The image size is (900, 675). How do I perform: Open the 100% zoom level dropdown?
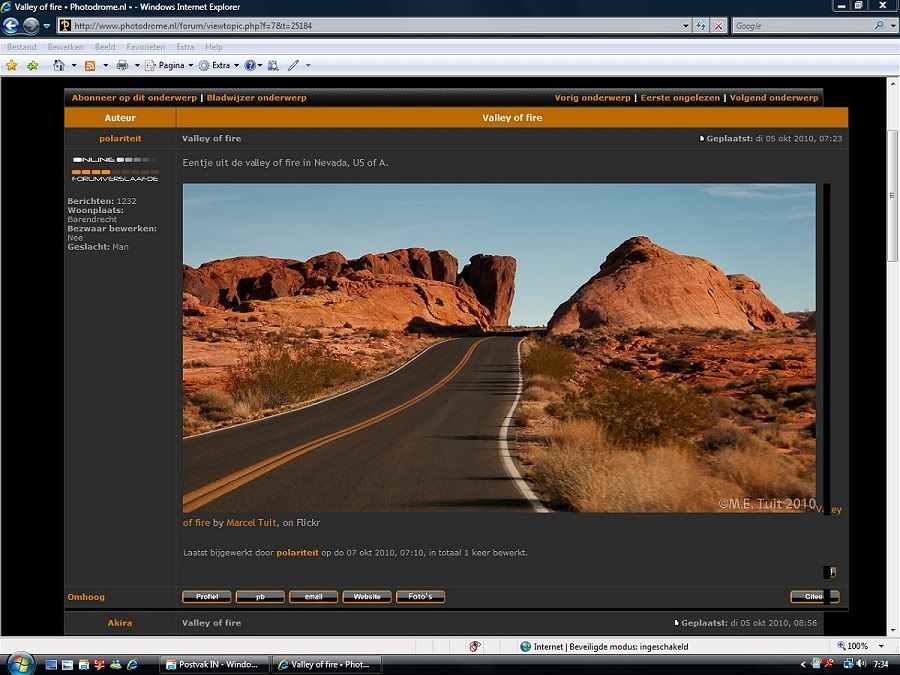click(x=882, y=646)
